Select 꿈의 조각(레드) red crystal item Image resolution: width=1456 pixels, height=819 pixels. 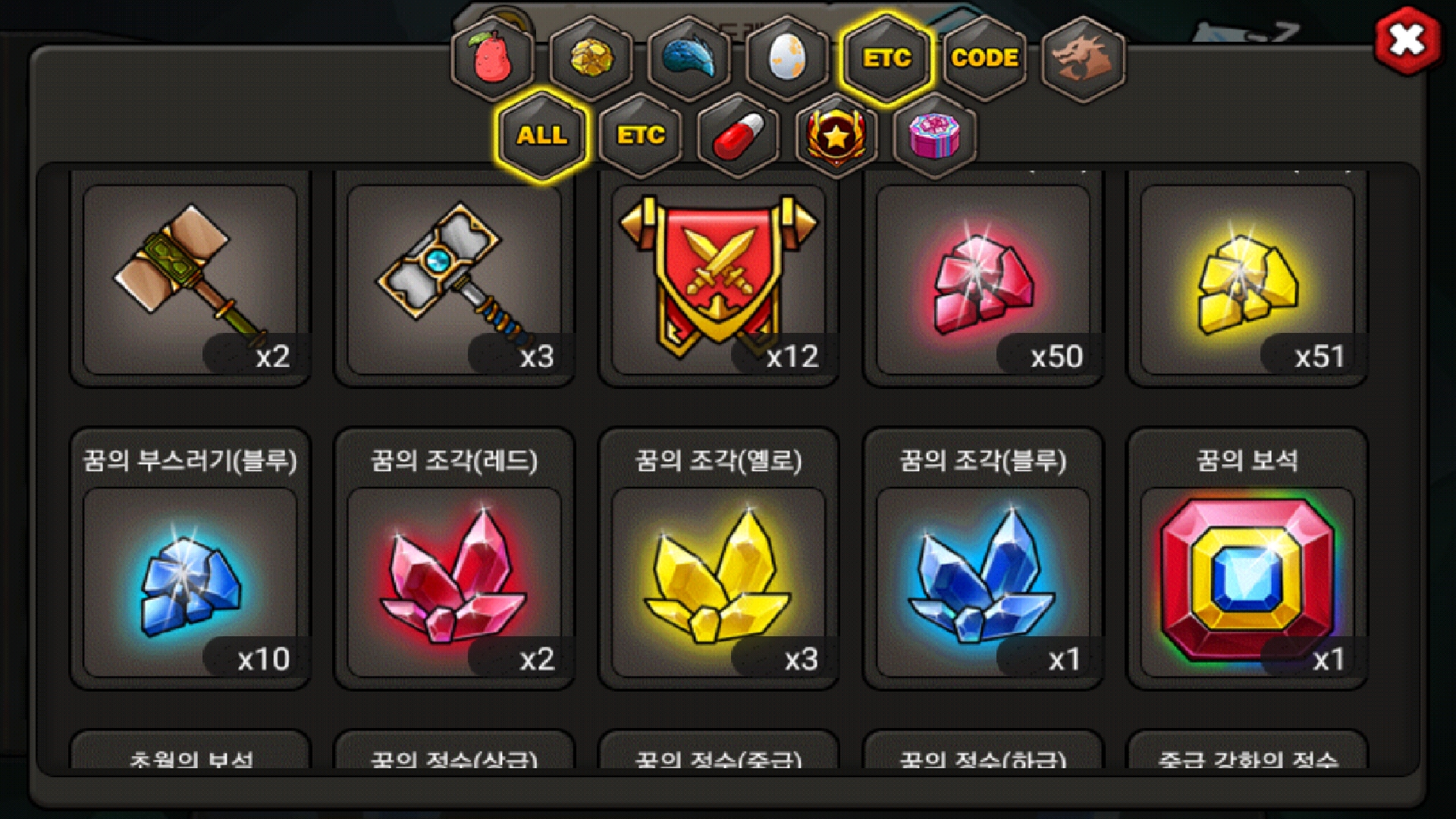click(455, 560)
